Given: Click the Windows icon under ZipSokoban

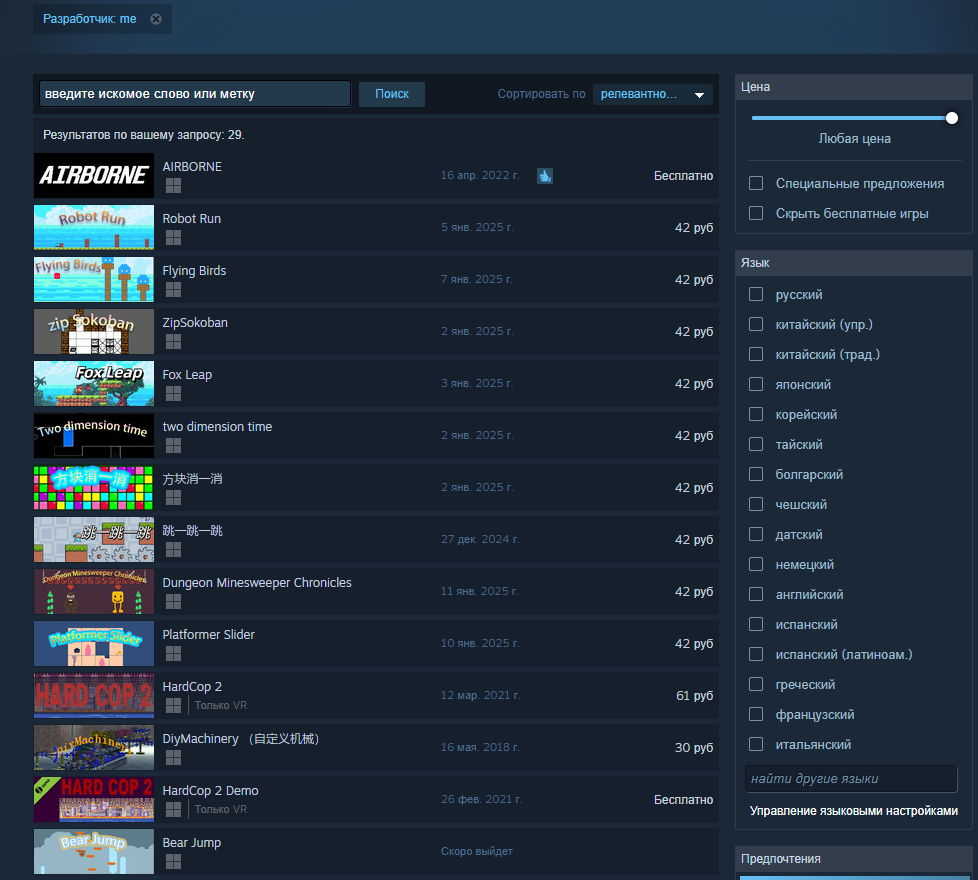Looking at the screenshot, I should (173, 342).
